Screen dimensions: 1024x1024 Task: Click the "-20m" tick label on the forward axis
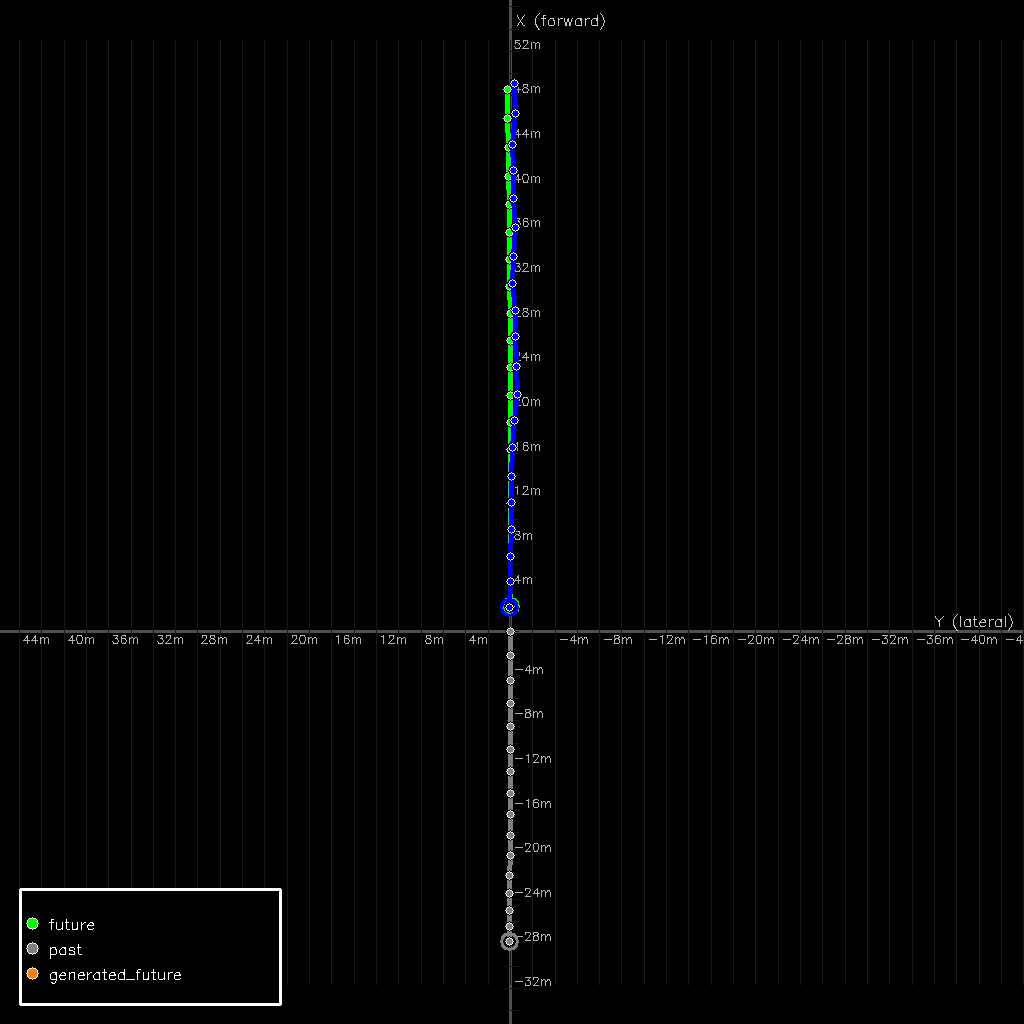click(x=534, y=848)
